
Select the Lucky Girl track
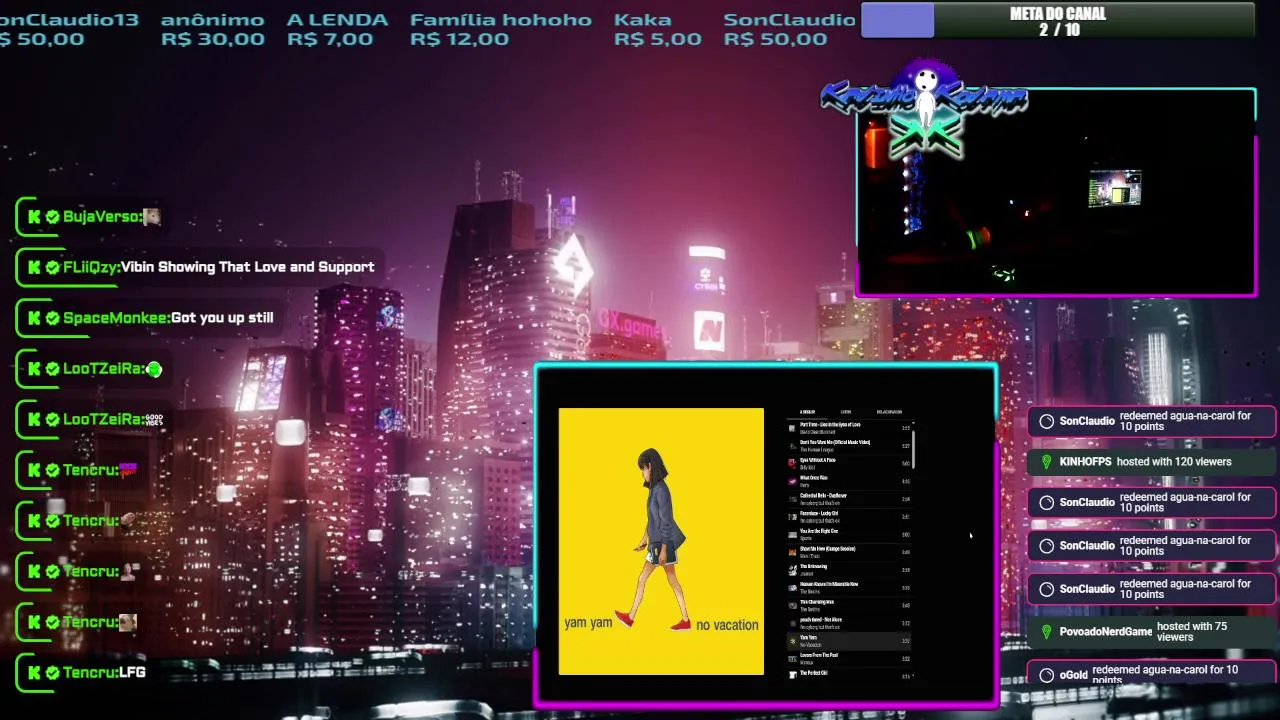tap(849, 516)
